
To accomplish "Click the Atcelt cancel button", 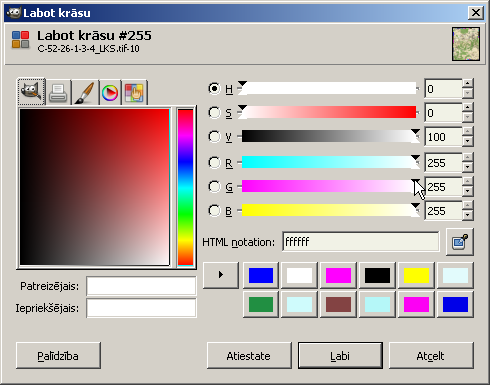I will (x=431, y=356).
